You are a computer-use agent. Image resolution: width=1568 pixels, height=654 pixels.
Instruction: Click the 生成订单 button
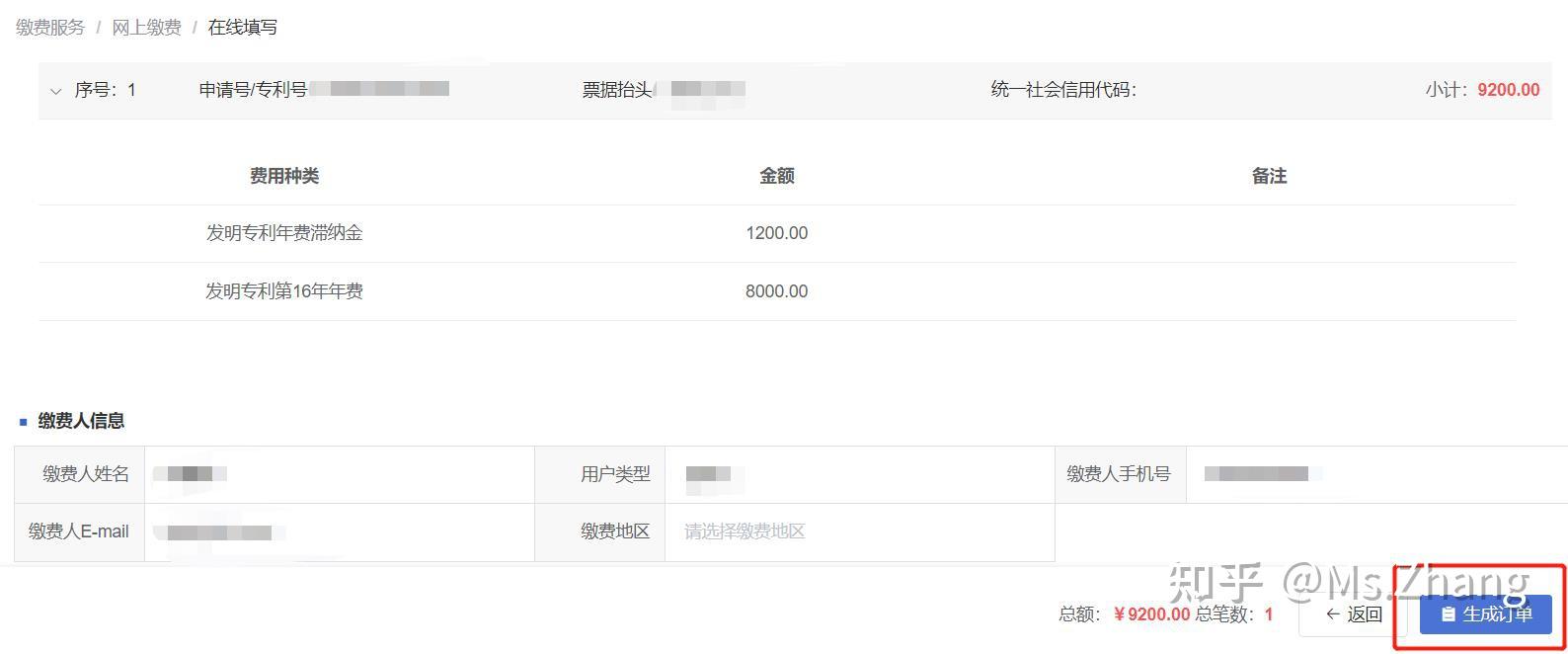pos(1485,614)
